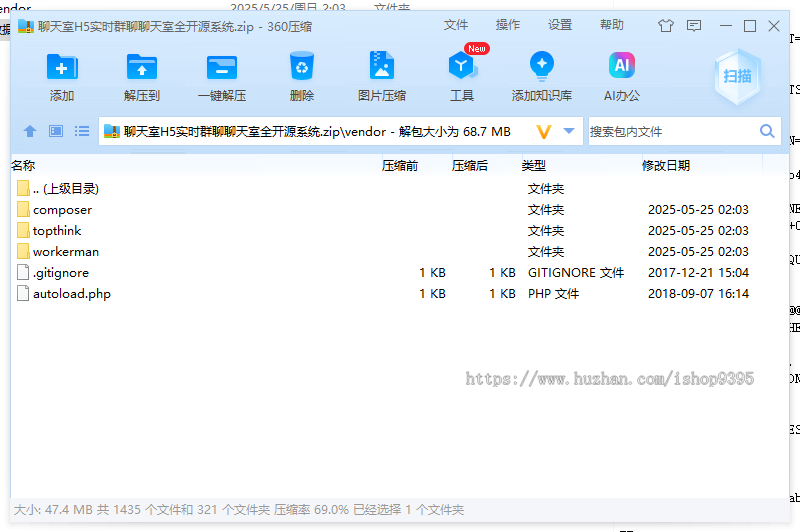800x532 pixels.
Task: Open the 操作 menu
Action: click(508, 25)
